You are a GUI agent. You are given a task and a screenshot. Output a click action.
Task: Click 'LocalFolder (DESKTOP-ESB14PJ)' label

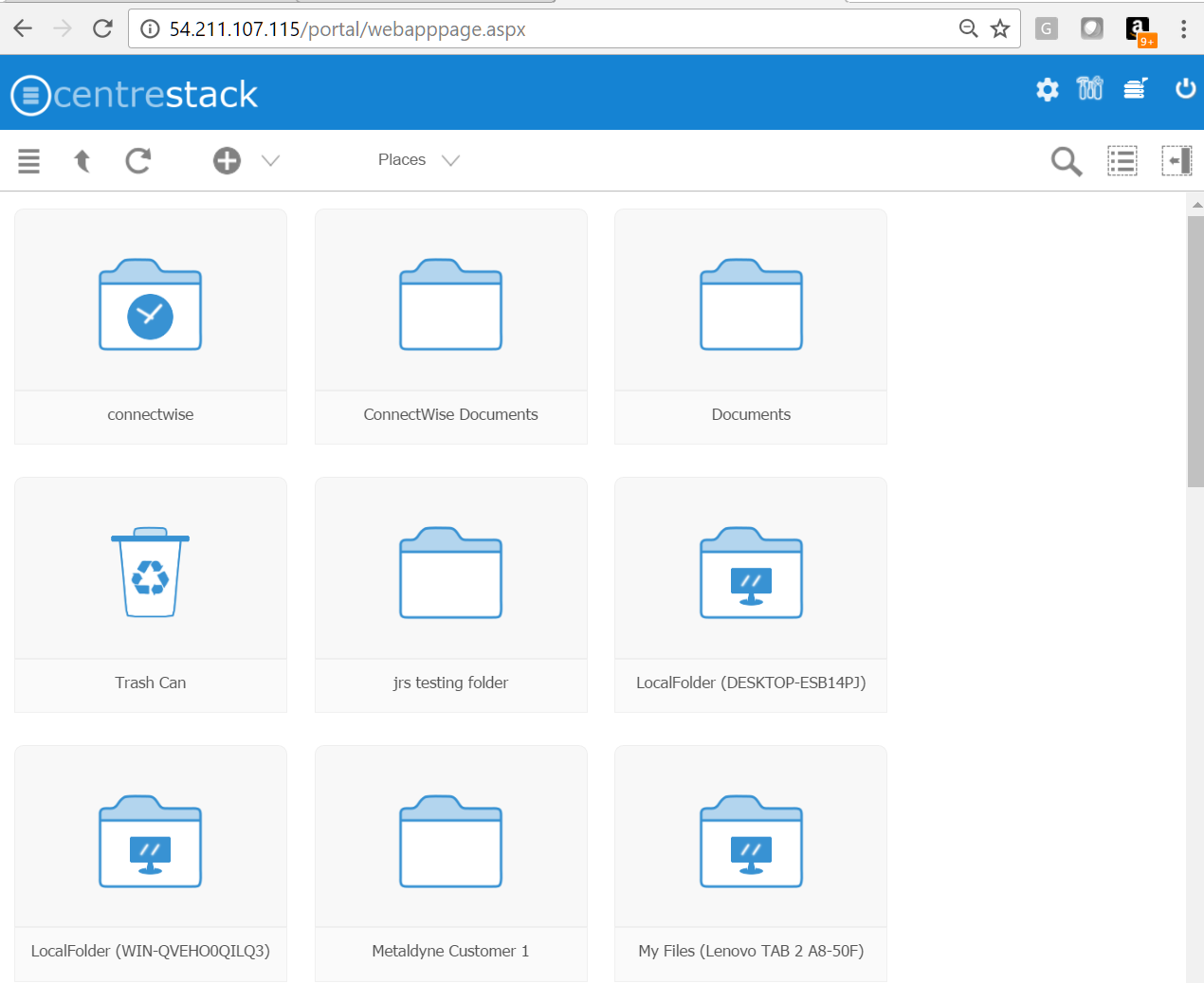751,683
